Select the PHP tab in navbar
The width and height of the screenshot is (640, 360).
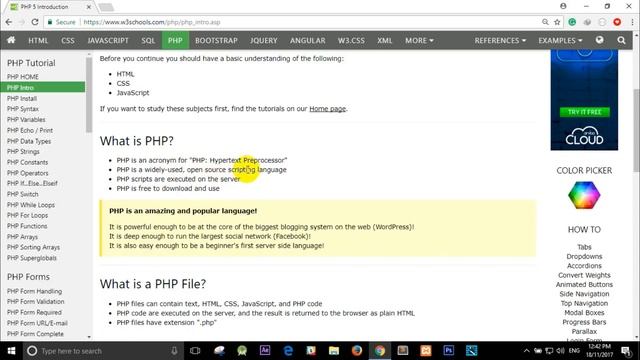point(175,40)
